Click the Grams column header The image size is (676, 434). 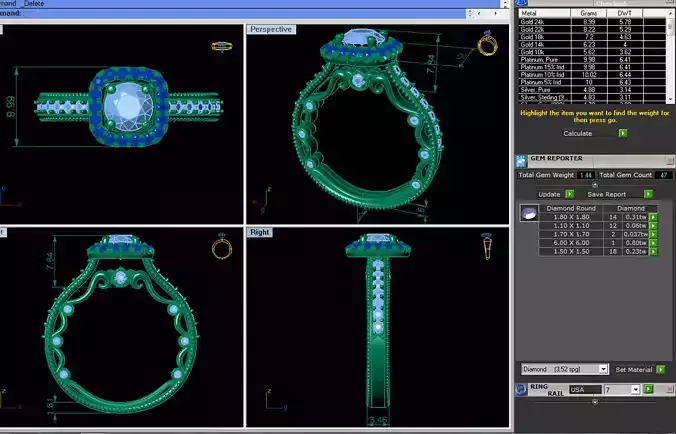pyautogui.click(x=588, y=13)
